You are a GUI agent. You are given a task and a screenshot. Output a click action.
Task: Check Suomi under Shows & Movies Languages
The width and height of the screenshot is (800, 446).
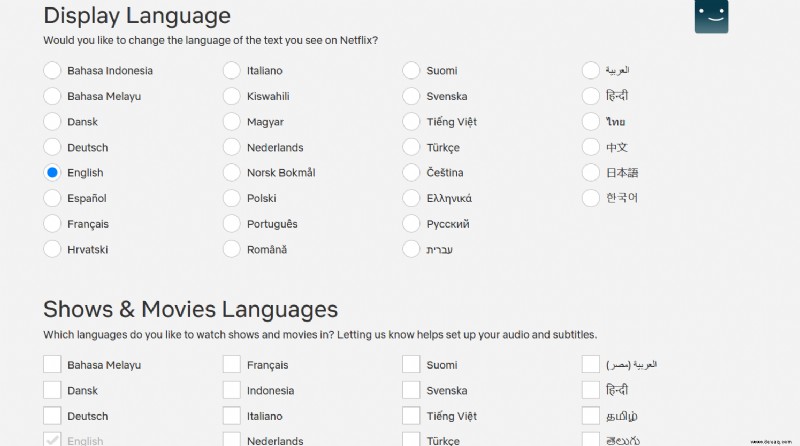click(x=411, y=364)
